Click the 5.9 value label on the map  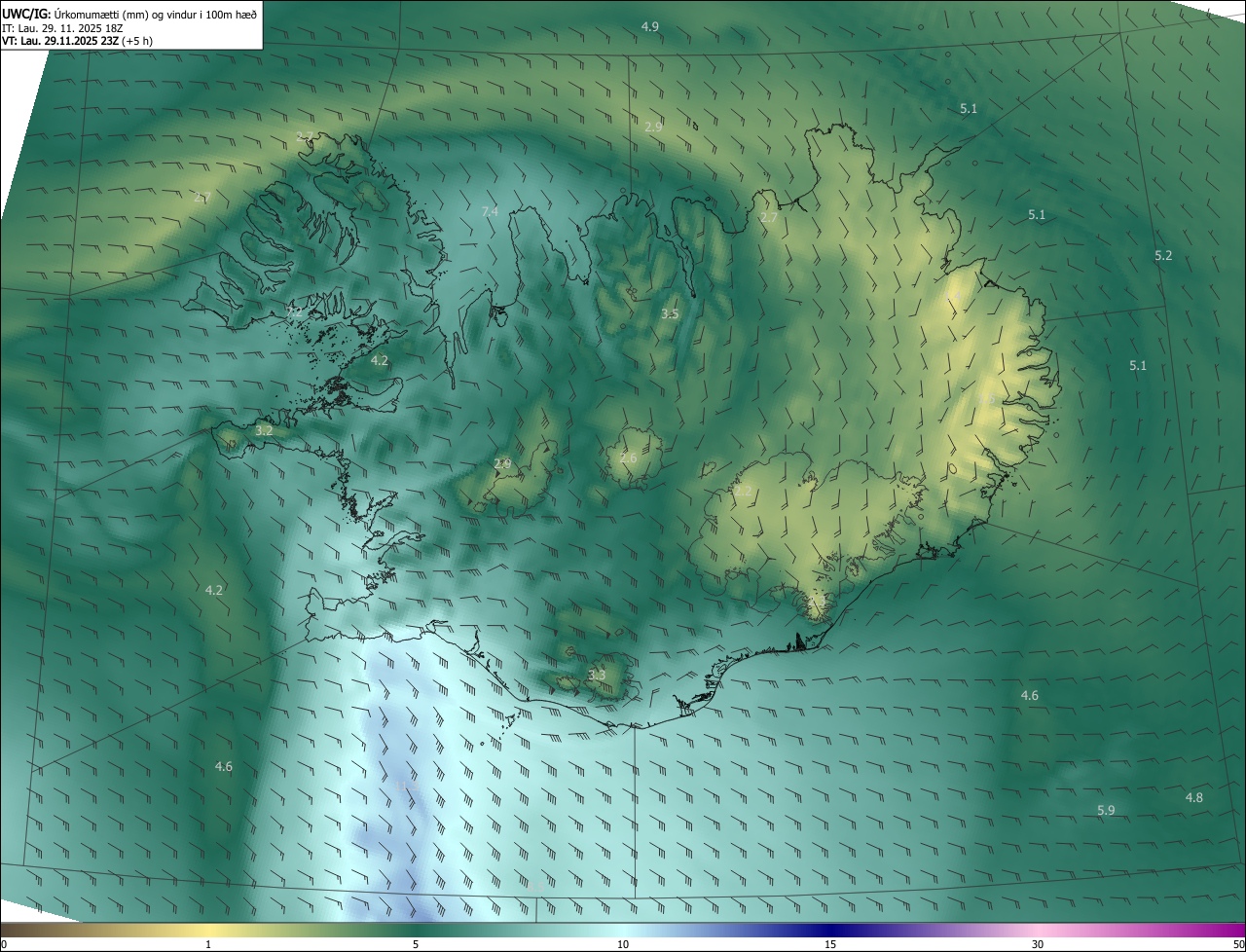tap(1106, 810)
